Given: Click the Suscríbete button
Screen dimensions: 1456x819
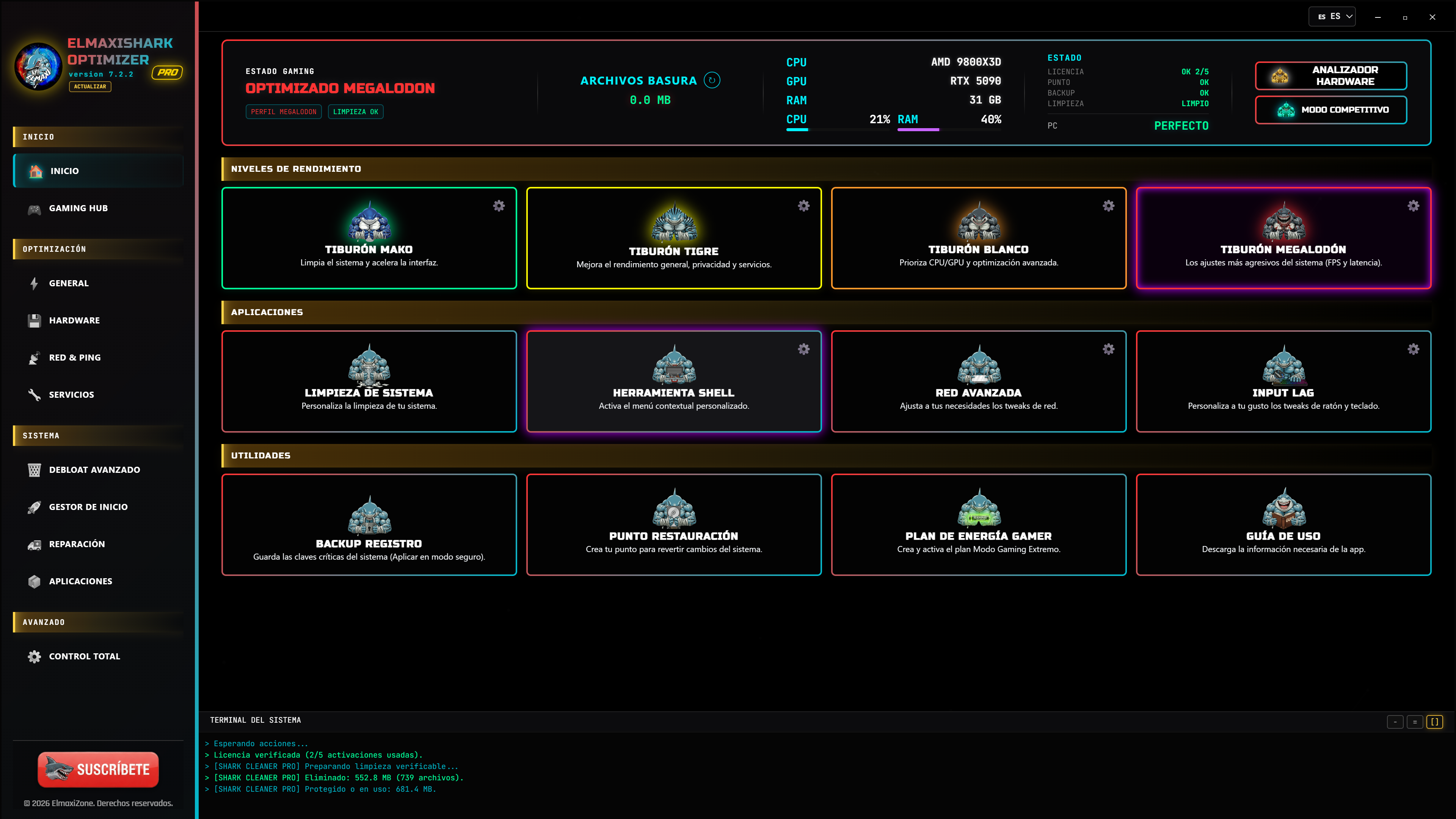Looking at the screenshot, I should pyautogui.click(x=98, y=769).
